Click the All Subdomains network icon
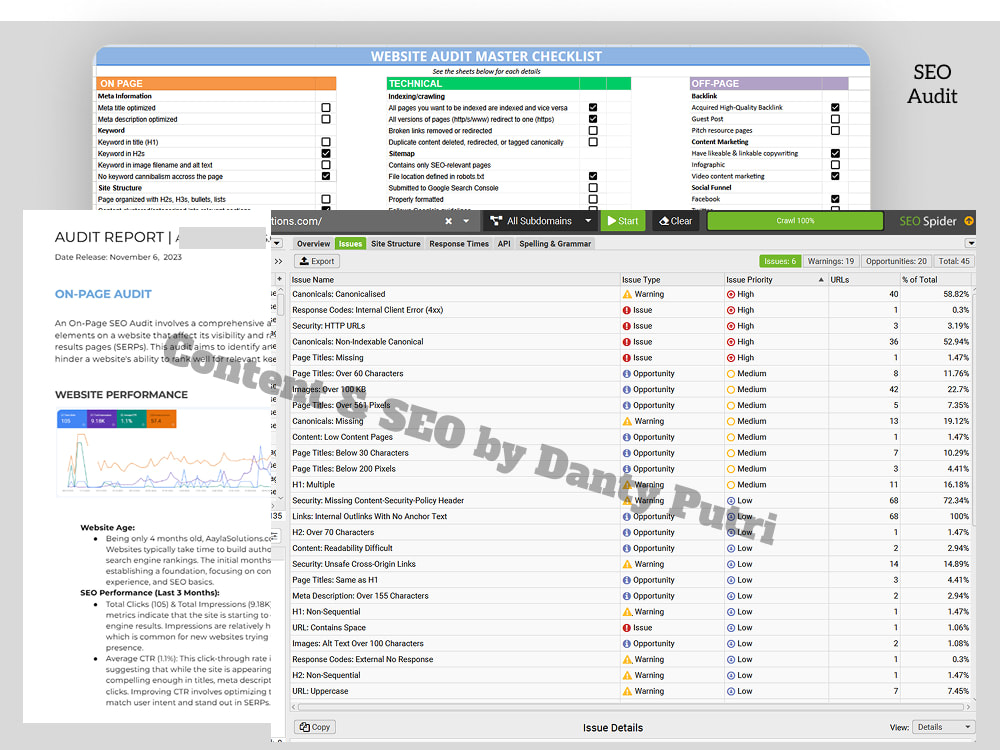The width and height of the screenshot is (1000, 750). click(496, 221)
